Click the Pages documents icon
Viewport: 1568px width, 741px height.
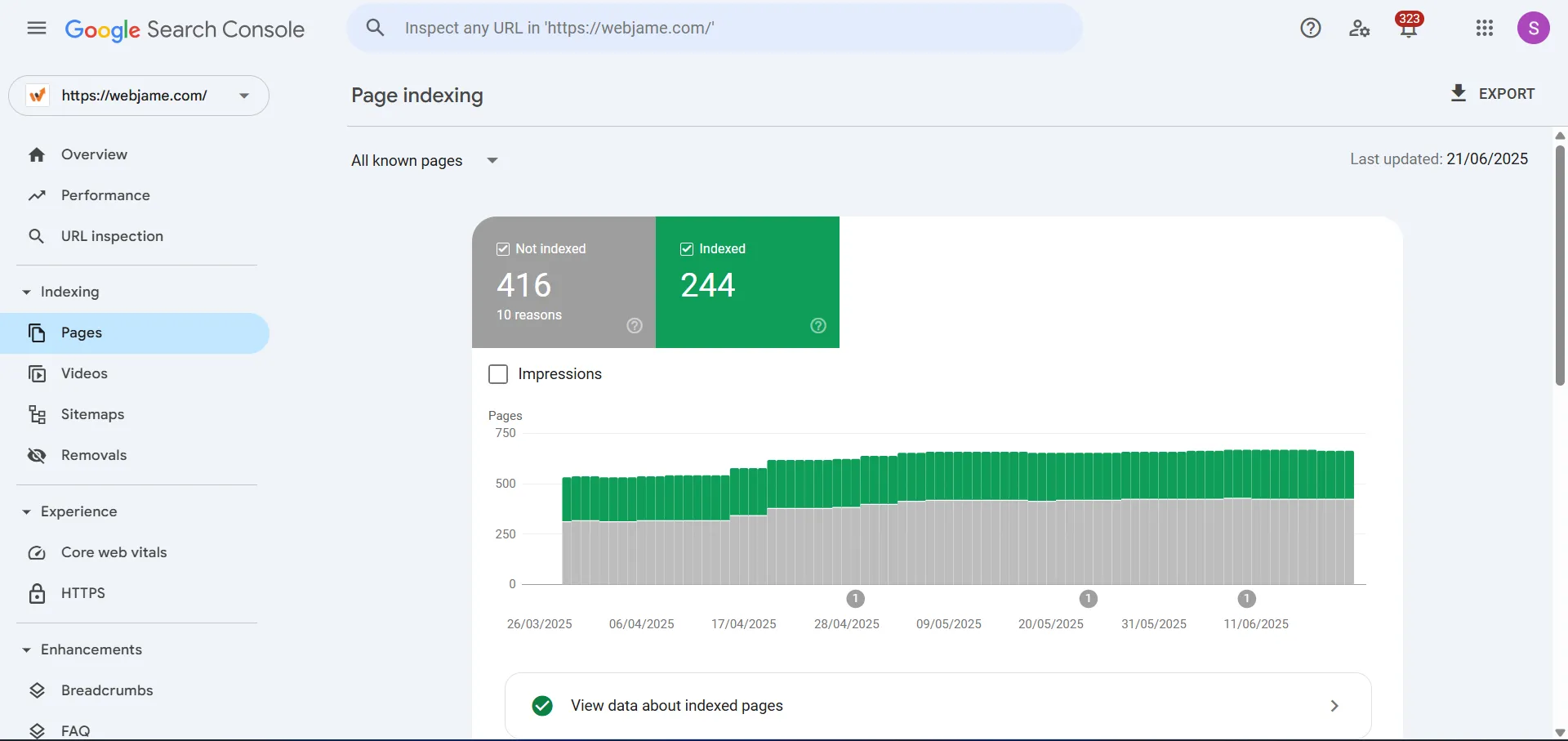coord(37,333)
